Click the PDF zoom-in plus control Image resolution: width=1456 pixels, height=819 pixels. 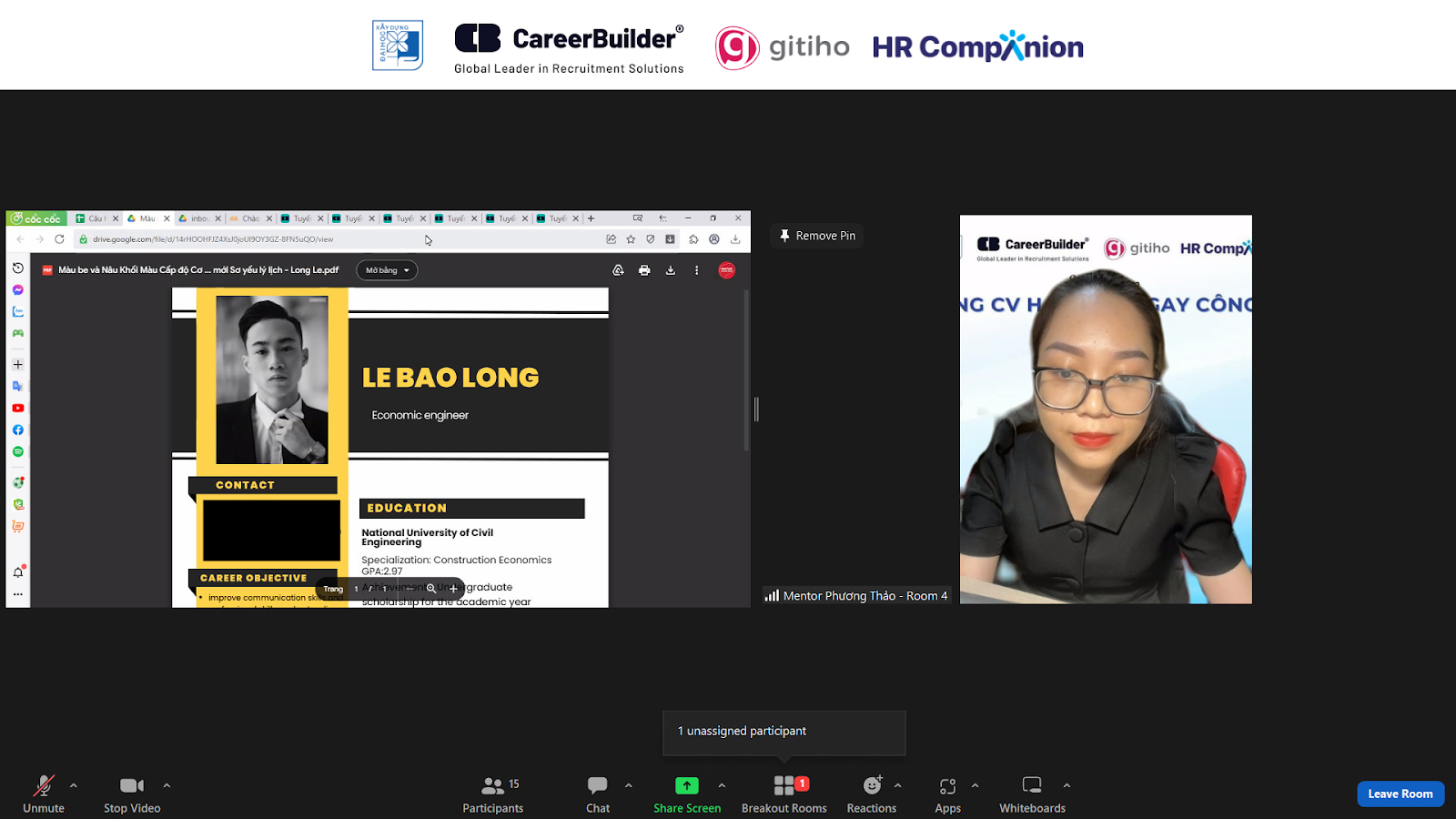point(453,589)
